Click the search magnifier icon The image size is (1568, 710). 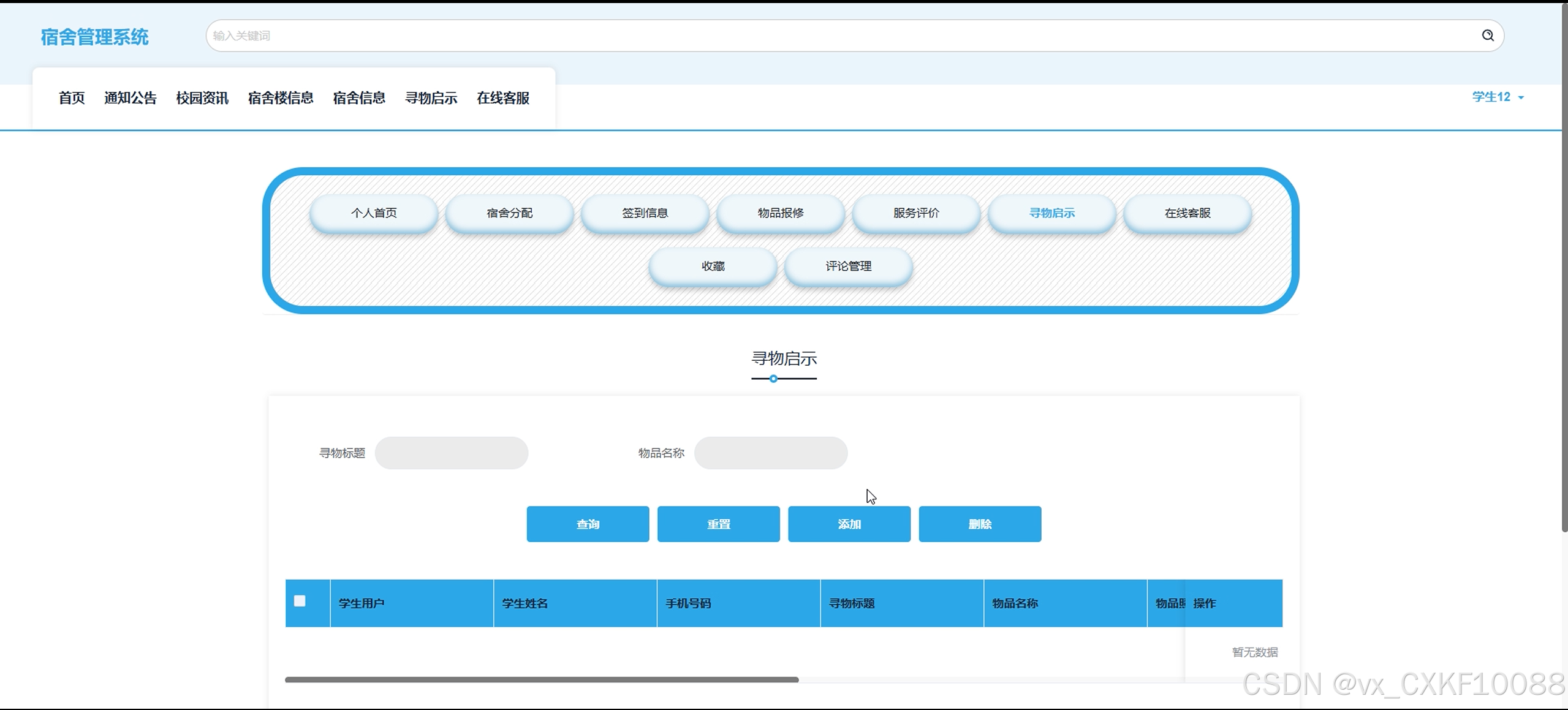1487,36
